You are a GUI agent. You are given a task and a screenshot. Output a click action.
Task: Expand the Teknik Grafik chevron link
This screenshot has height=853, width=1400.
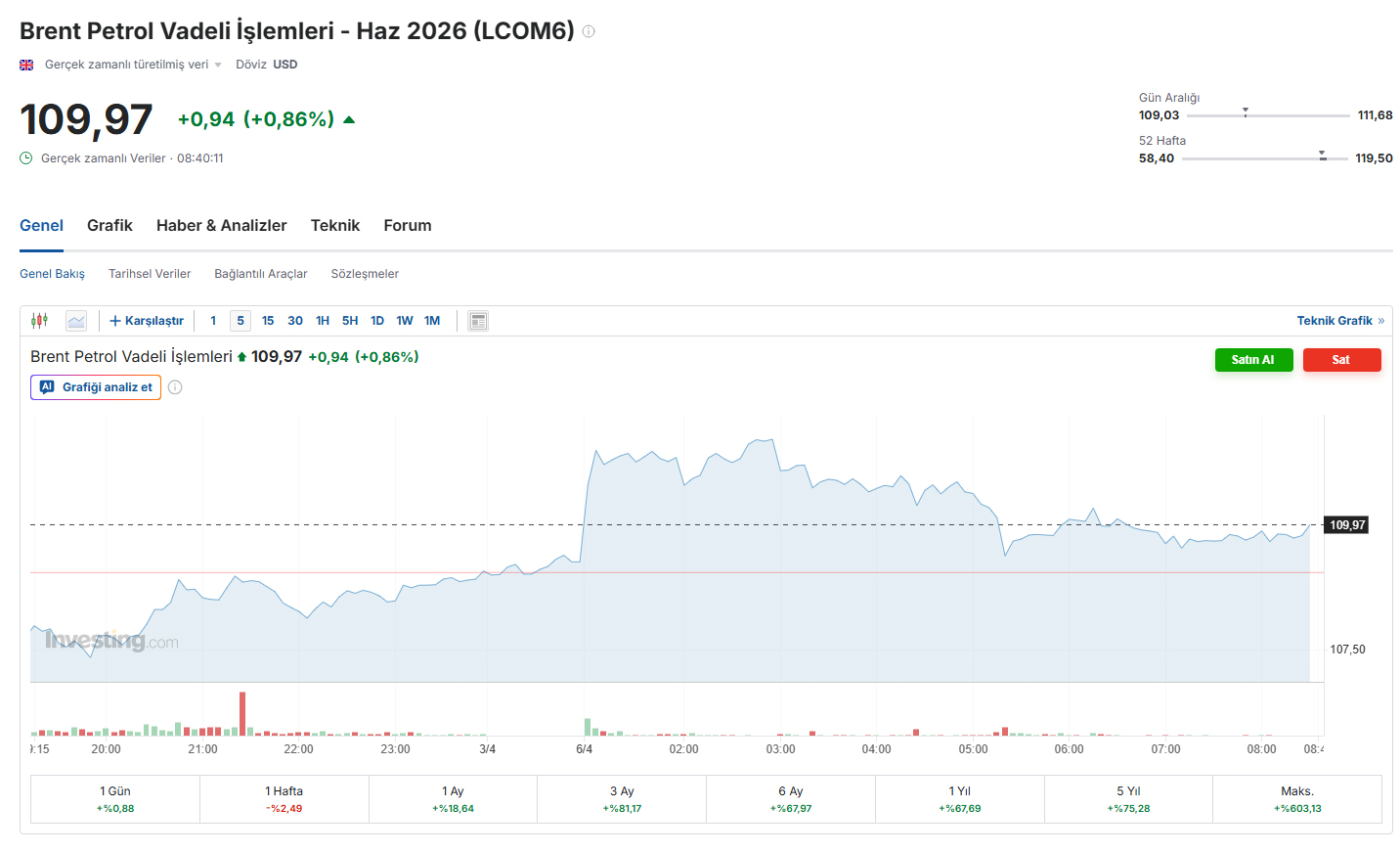1380,321
